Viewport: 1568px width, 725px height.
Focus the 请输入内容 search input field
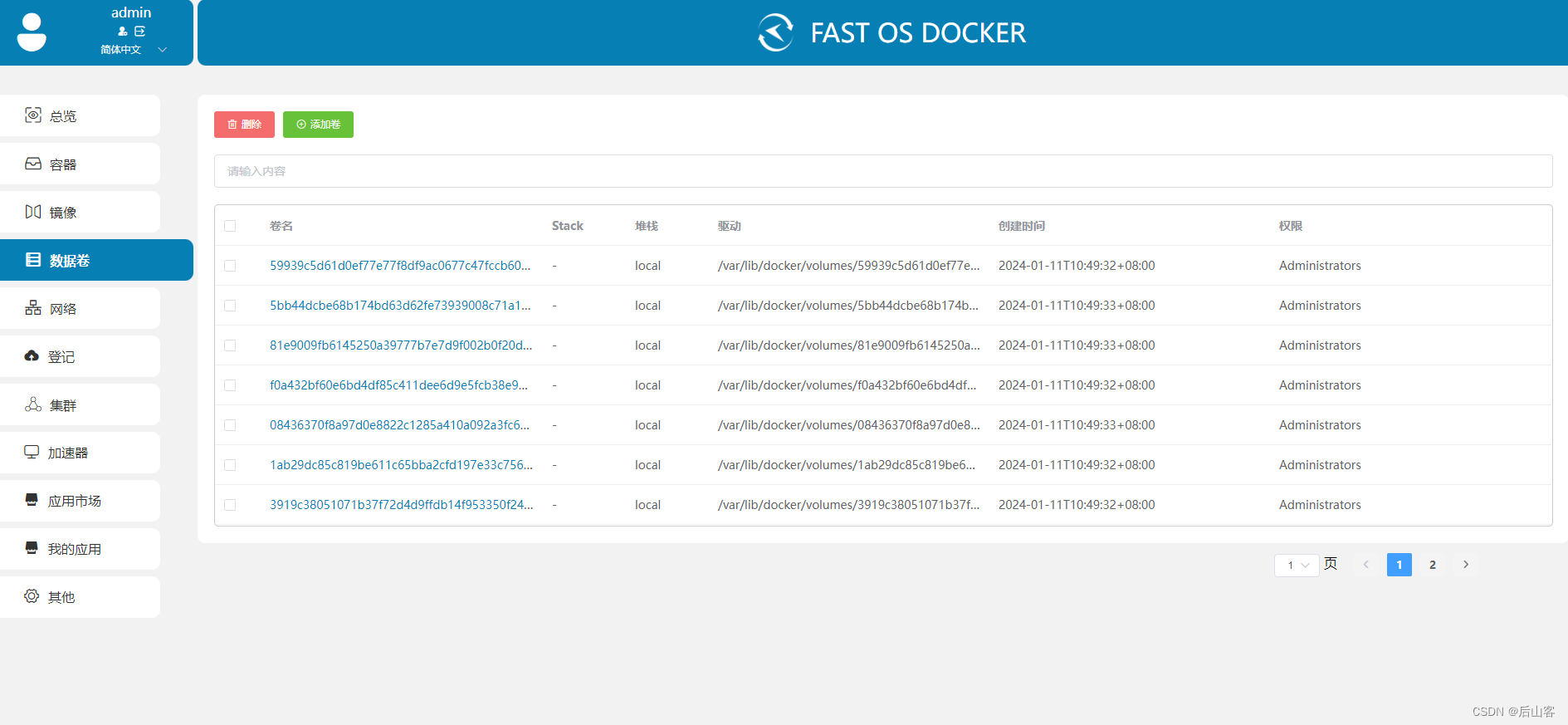(x=883, y=171)
